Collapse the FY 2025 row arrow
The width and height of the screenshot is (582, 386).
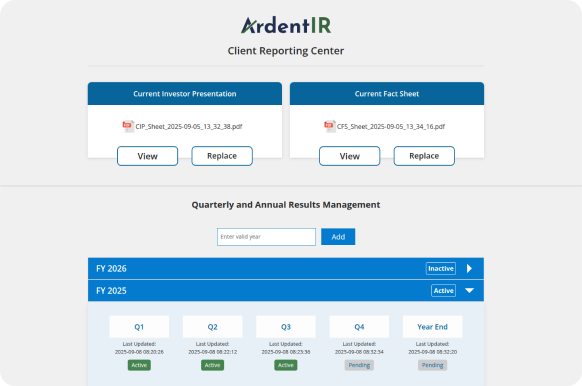pyautogui.click(x=470, y=290)
